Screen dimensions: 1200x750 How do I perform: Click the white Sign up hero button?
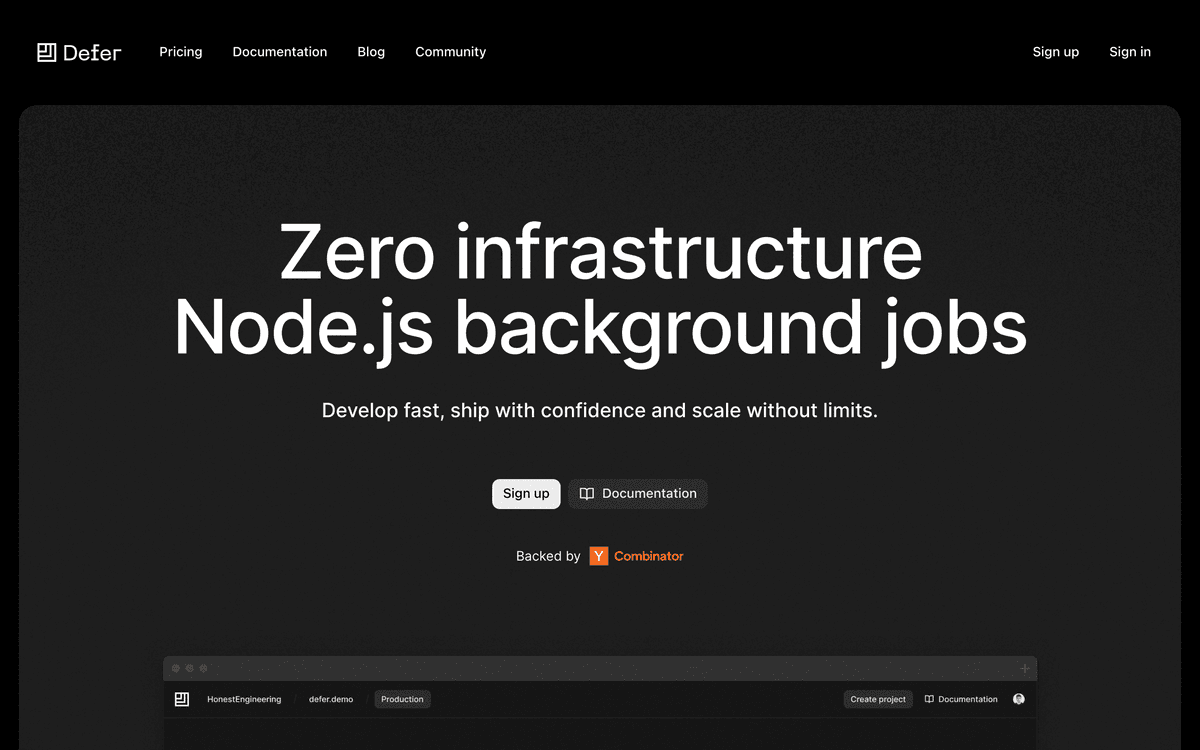click(526, 494)
